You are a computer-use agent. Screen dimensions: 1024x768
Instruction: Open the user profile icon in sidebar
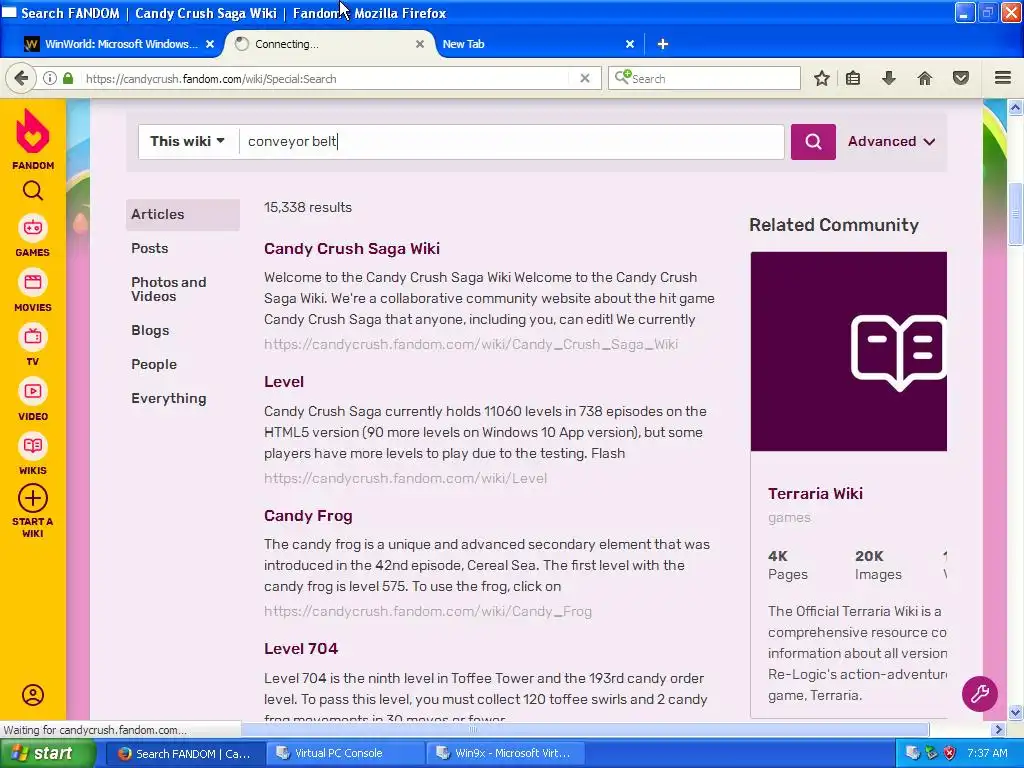[33, 695]
